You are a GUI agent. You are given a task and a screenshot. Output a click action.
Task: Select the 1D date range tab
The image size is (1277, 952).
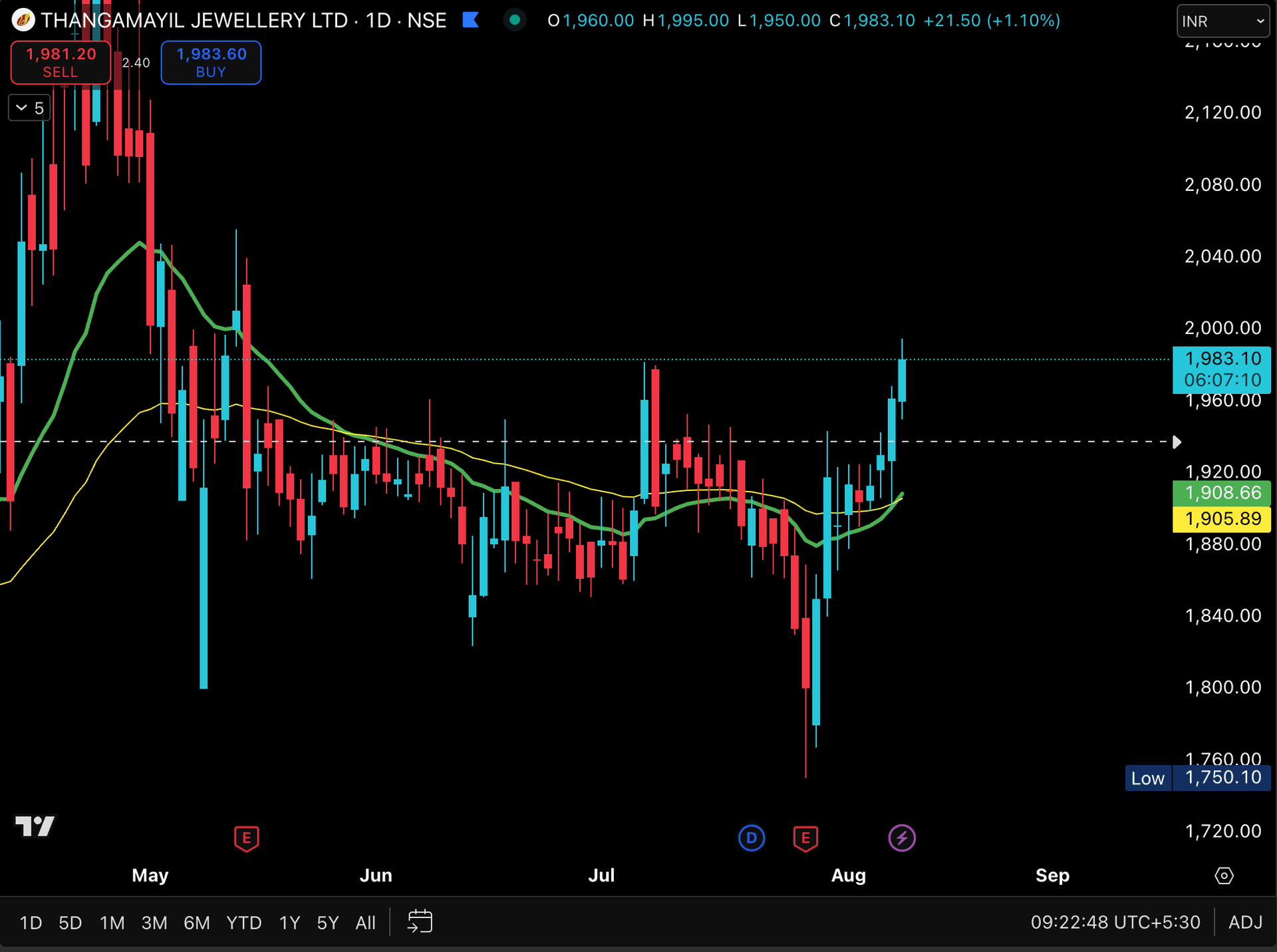tap(31, 923)
